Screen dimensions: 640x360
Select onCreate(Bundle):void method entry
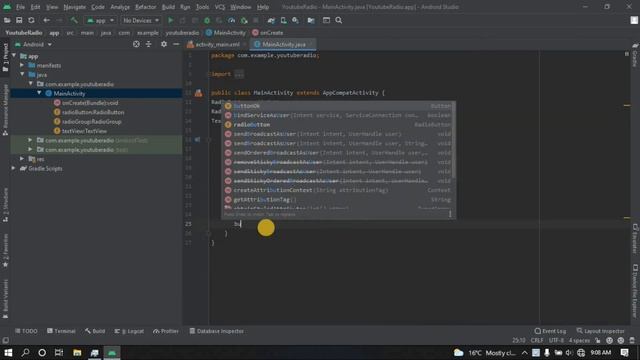pyautogui.click(x=90, y=103)
